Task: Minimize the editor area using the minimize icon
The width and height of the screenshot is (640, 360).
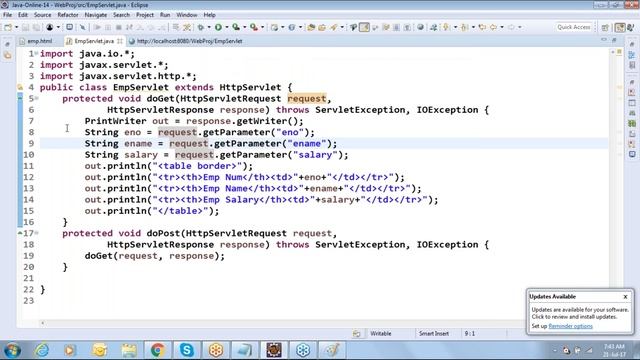Action: tap(604, 40)
